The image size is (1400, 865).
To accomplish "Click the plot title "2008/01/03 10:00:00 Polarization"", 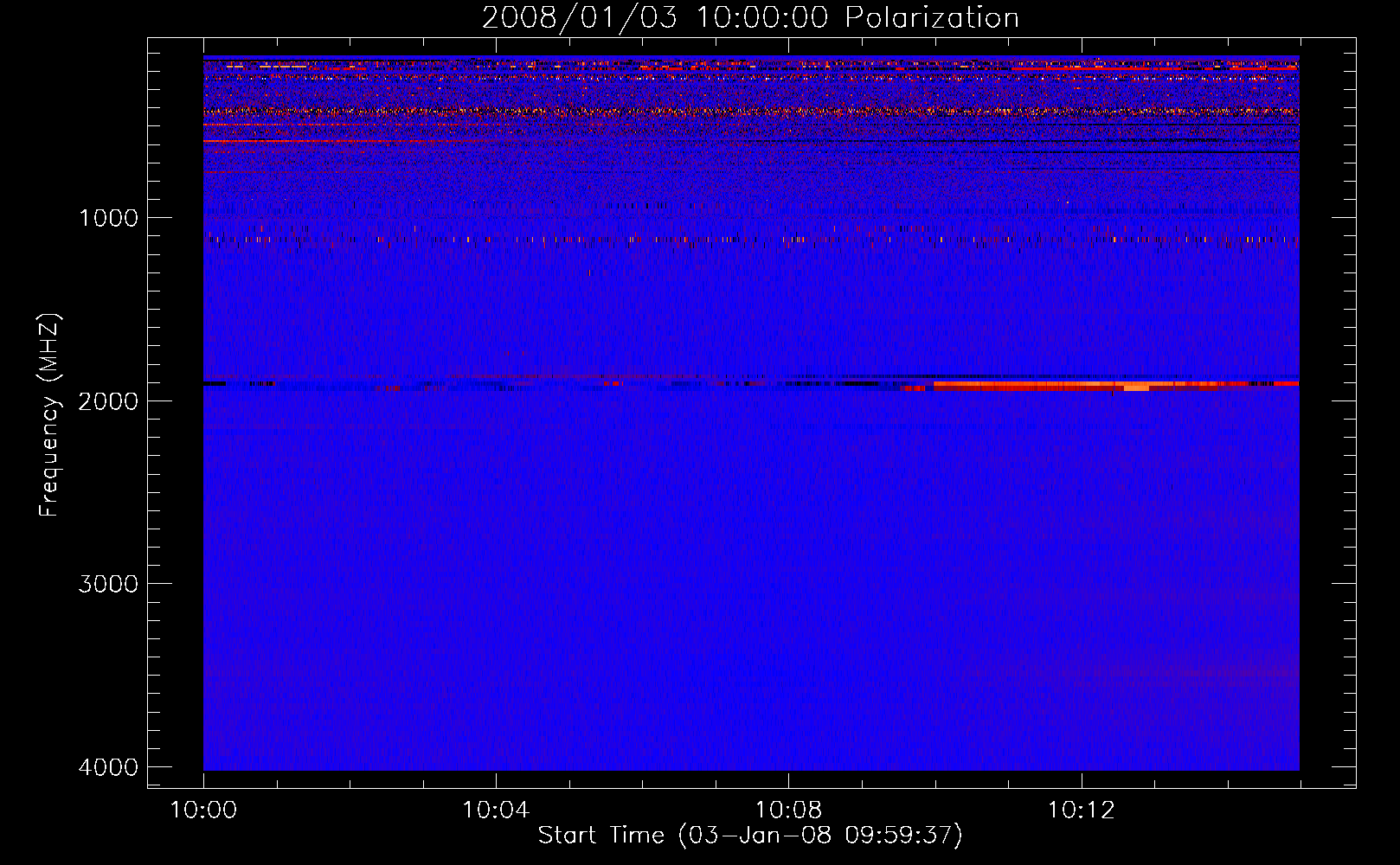I will [x=750, y=18].
